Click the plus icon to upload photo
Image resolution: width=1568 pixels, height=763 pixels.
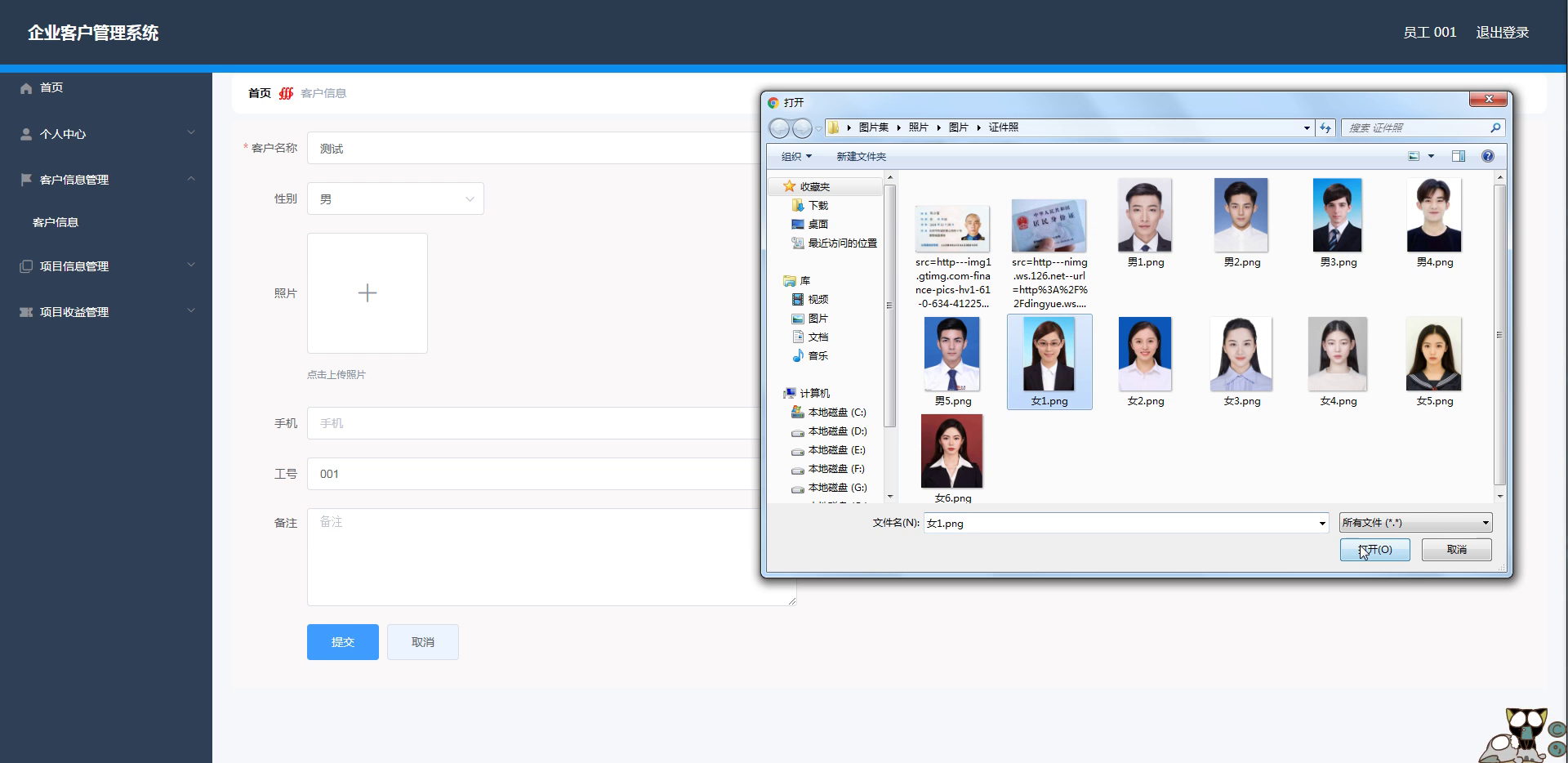click(367, 293)
